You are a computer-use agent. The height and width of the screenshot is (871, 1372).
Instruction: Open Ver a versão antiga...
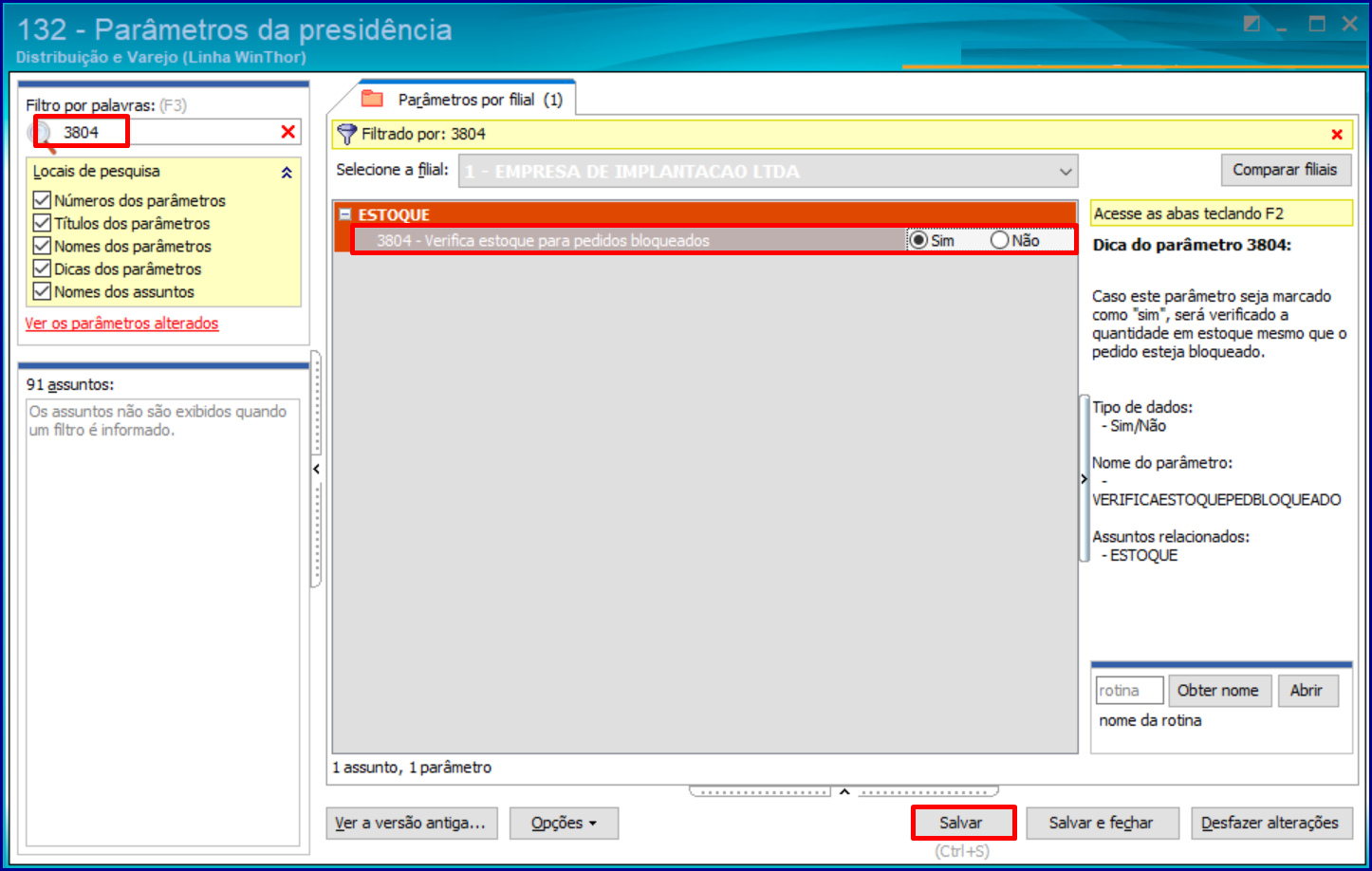411,823
